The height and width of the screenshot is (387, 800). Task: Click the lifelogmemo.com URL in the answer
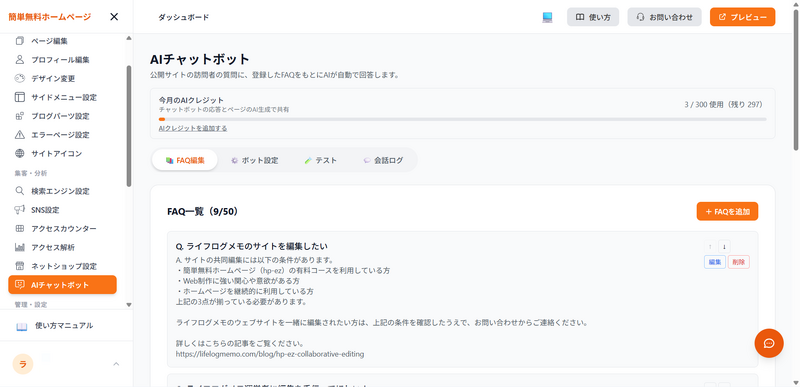click(x=270, y=353)
